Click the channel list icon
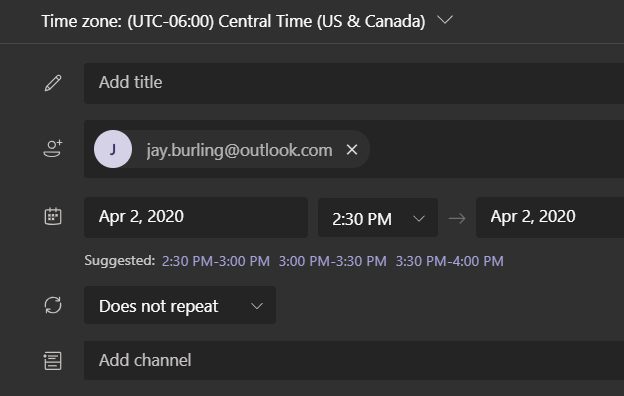The image size is (624, 396). [x=53, y=361]
